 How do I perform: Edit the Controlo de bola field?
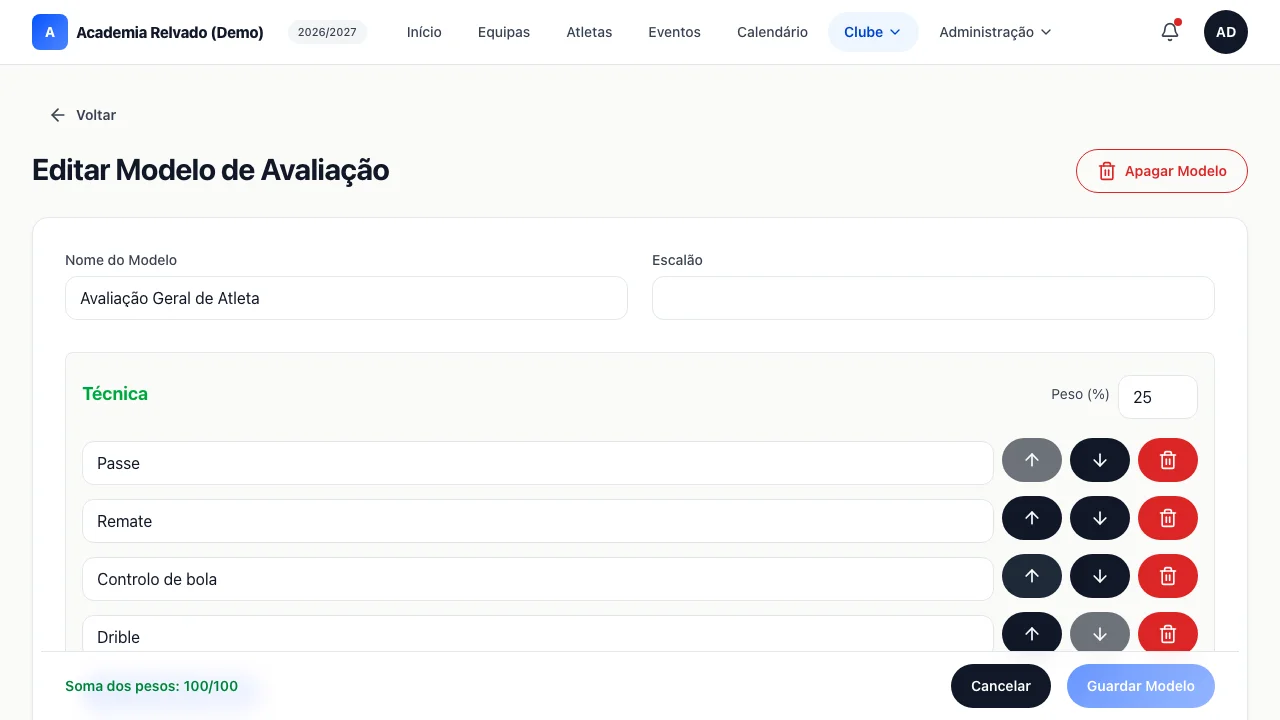click(x=538, y=579)
